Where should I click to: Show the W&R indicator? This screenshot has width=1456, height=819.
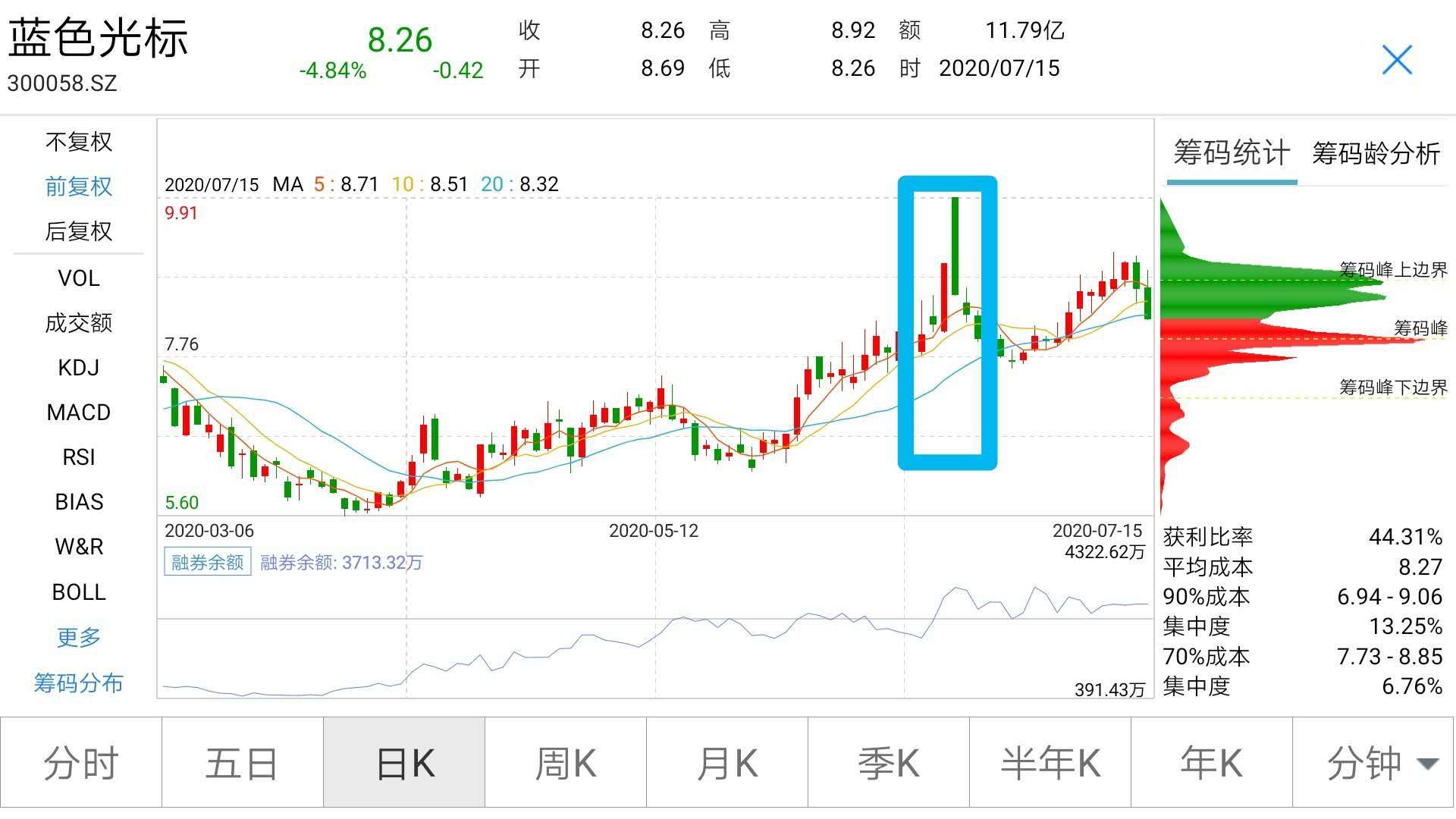point(79,547)
